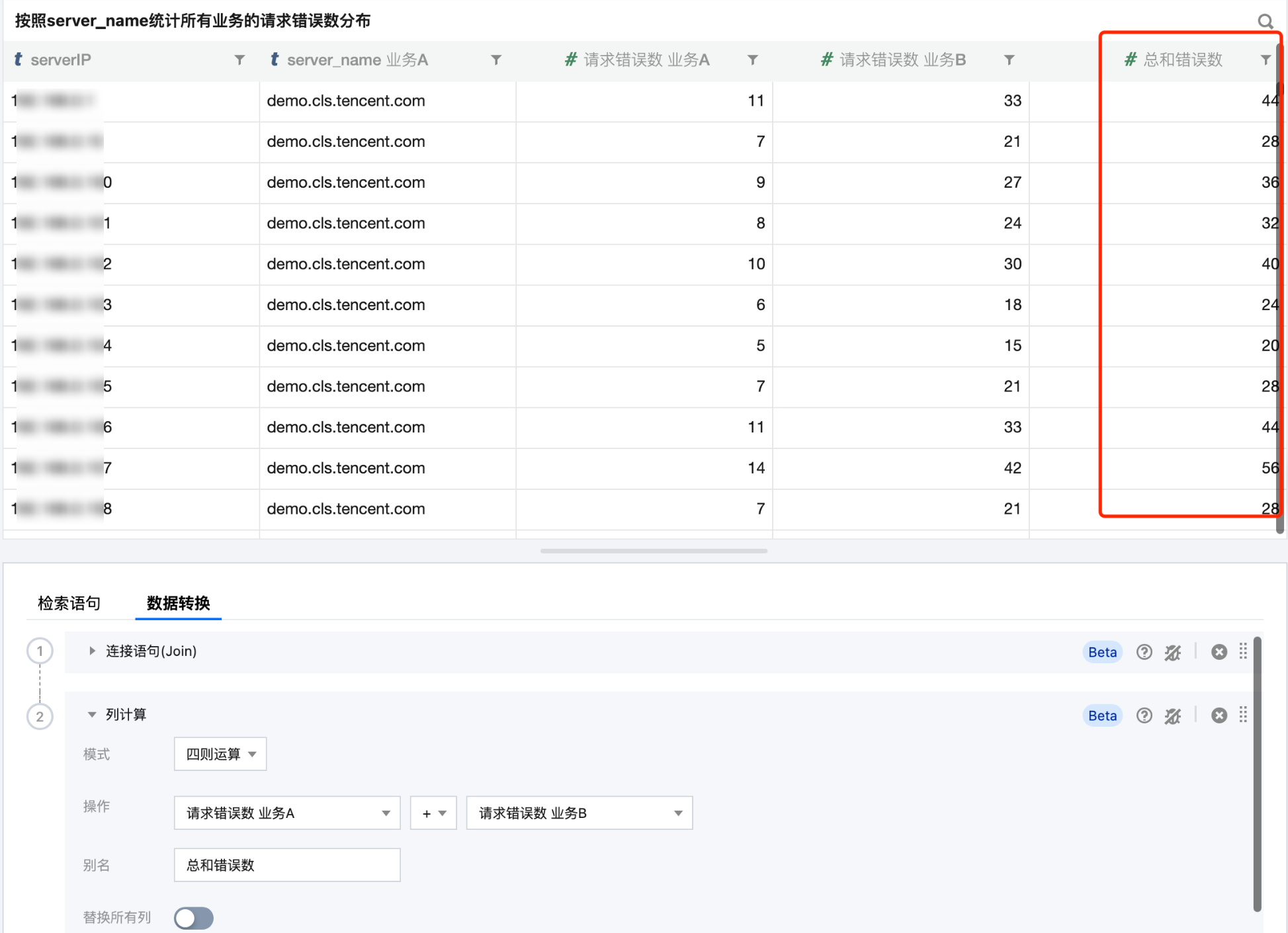Screen dimensions: 1288x933
Task: Disable the 列计算 step via its eye-slash icon
Action: (1172, 715)
